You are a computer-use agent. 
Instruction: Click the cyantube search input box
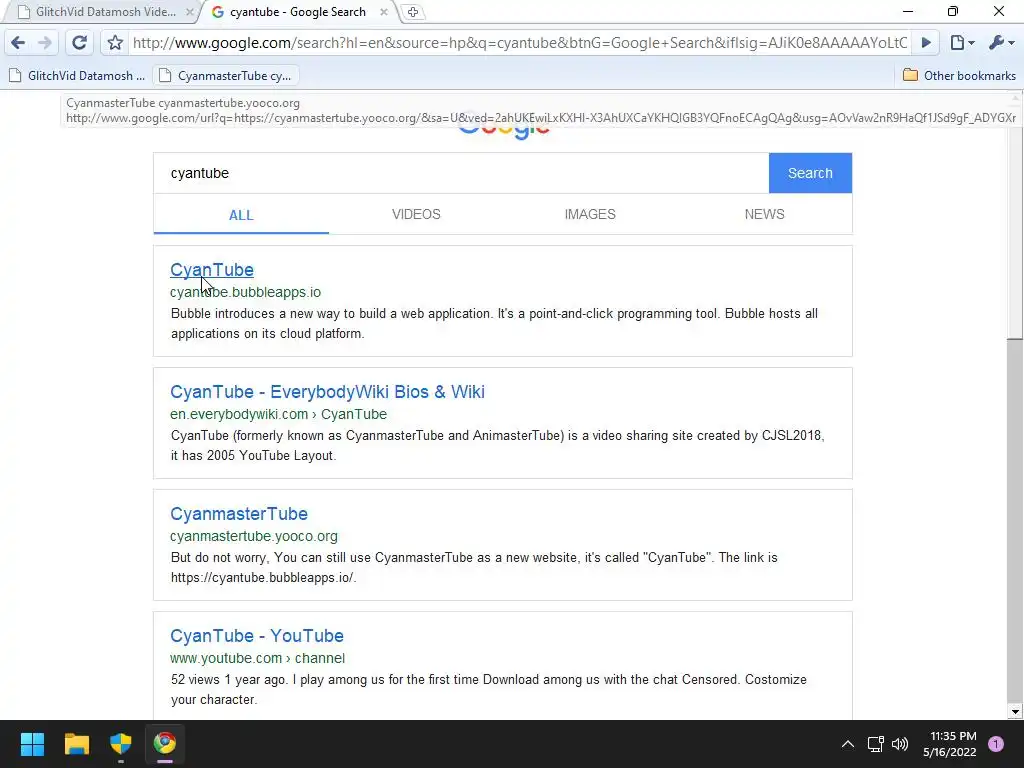(x=461, y=173)
